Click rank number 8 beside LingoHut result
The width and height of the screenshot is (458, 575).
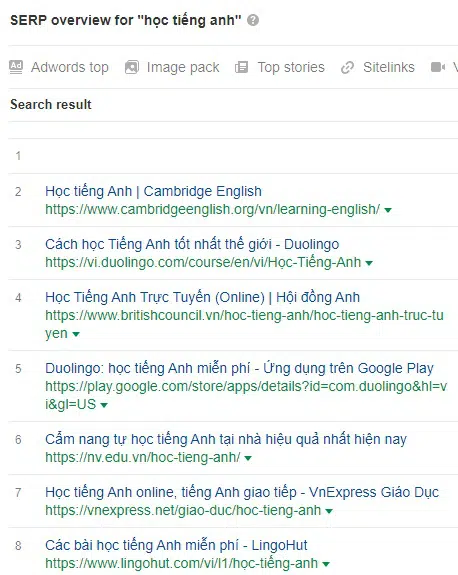tap(18, 546)
